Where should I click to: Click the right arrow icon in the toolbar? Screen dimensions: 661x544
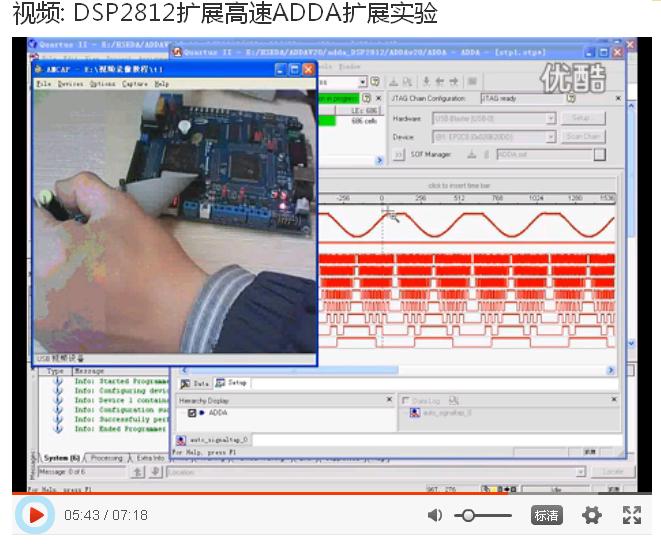(454, 81)
